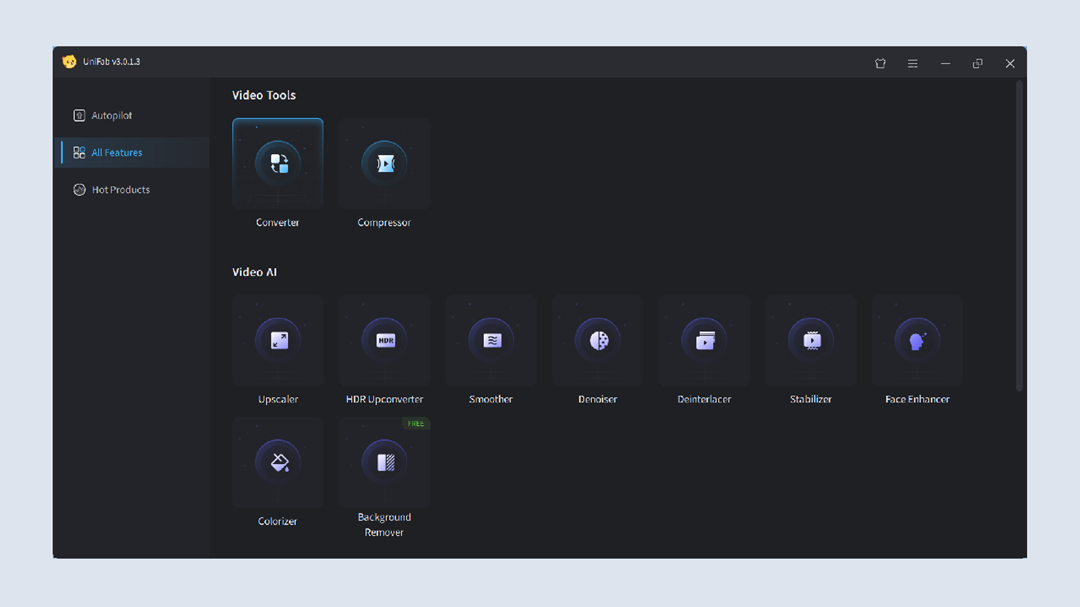Open the Denoiser tool

pos(598,340)
